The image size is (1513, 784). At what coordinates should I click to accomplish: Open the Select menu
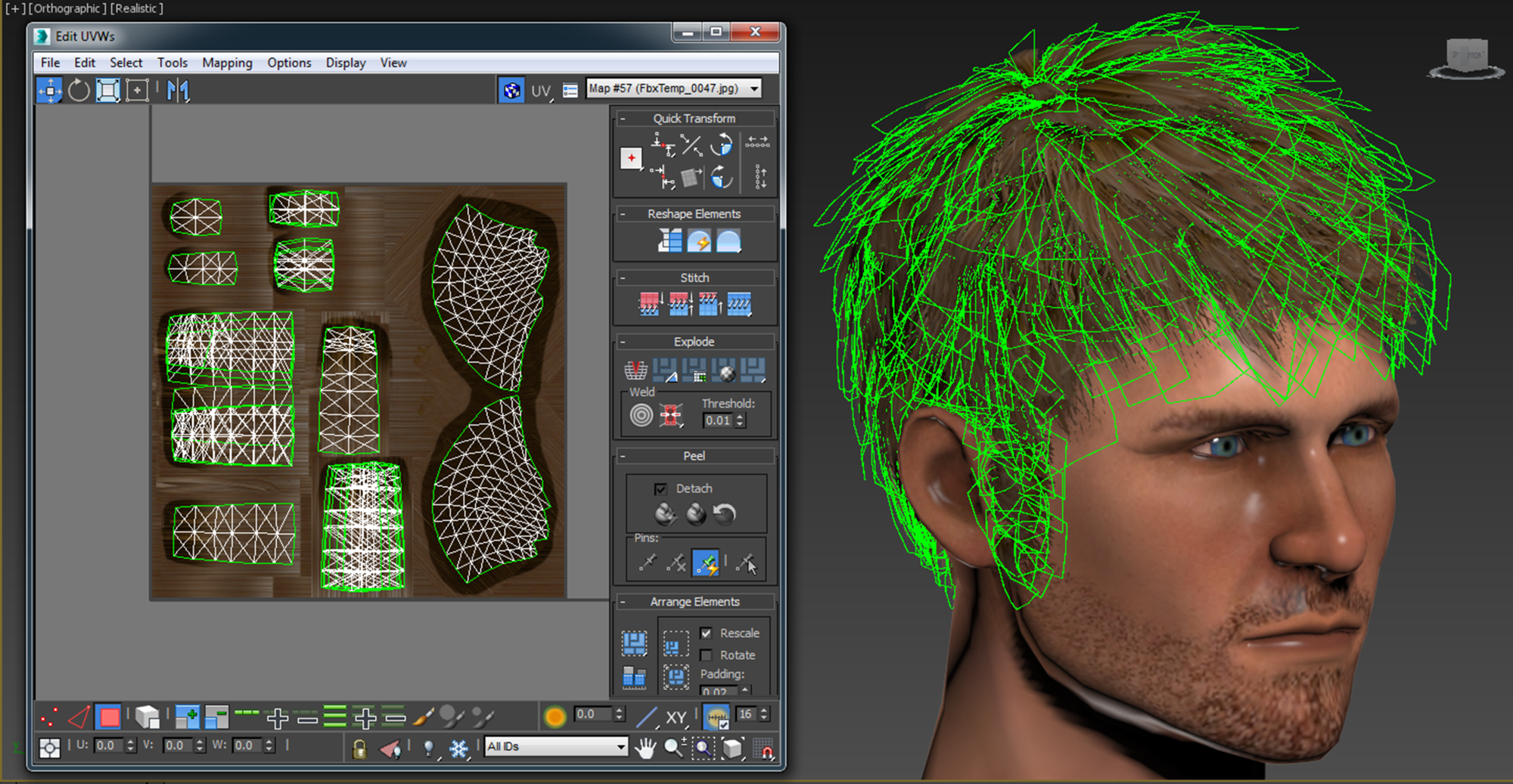point(126,63)
